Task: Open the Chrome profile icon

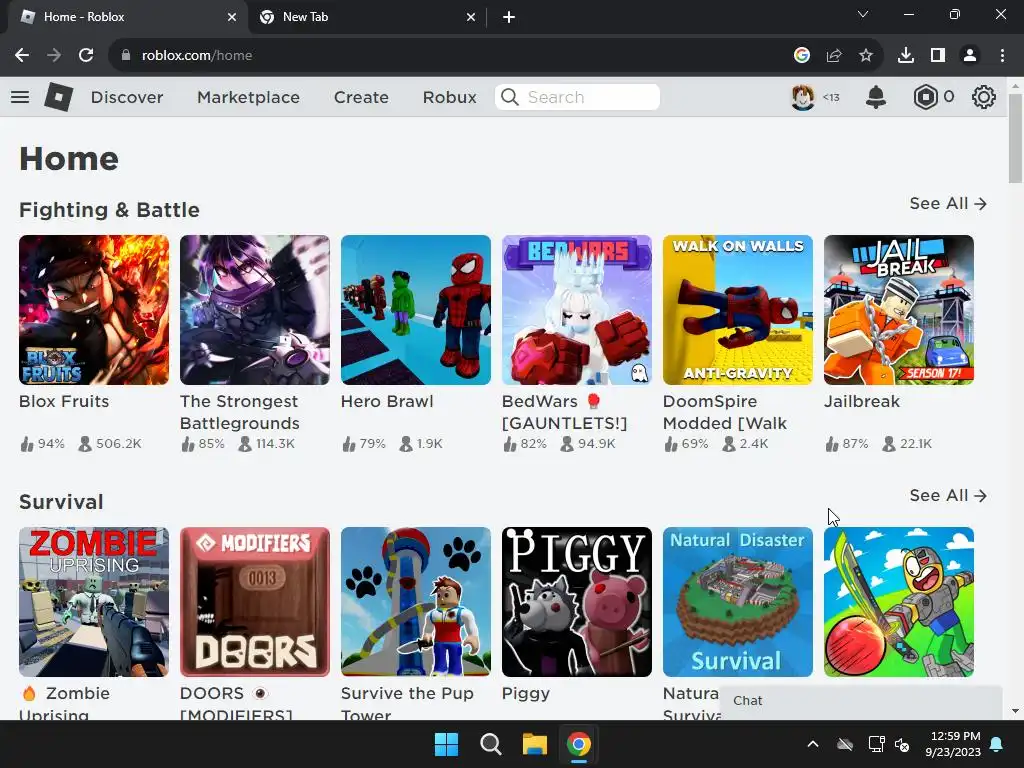Action: tap(970, 56)
